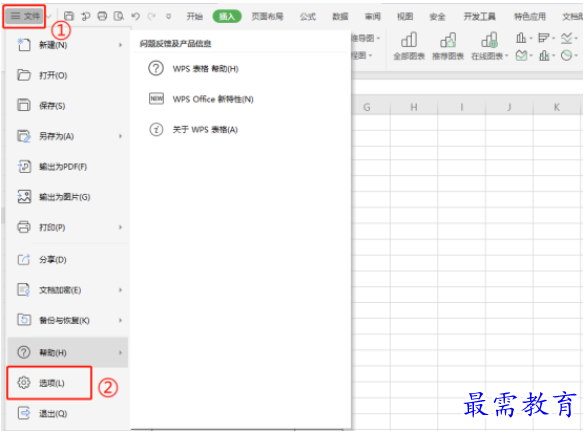This screenshot has width=585, height=436.
Task: Click the save icon in quick toolbar
Action: tap(69, 16)
